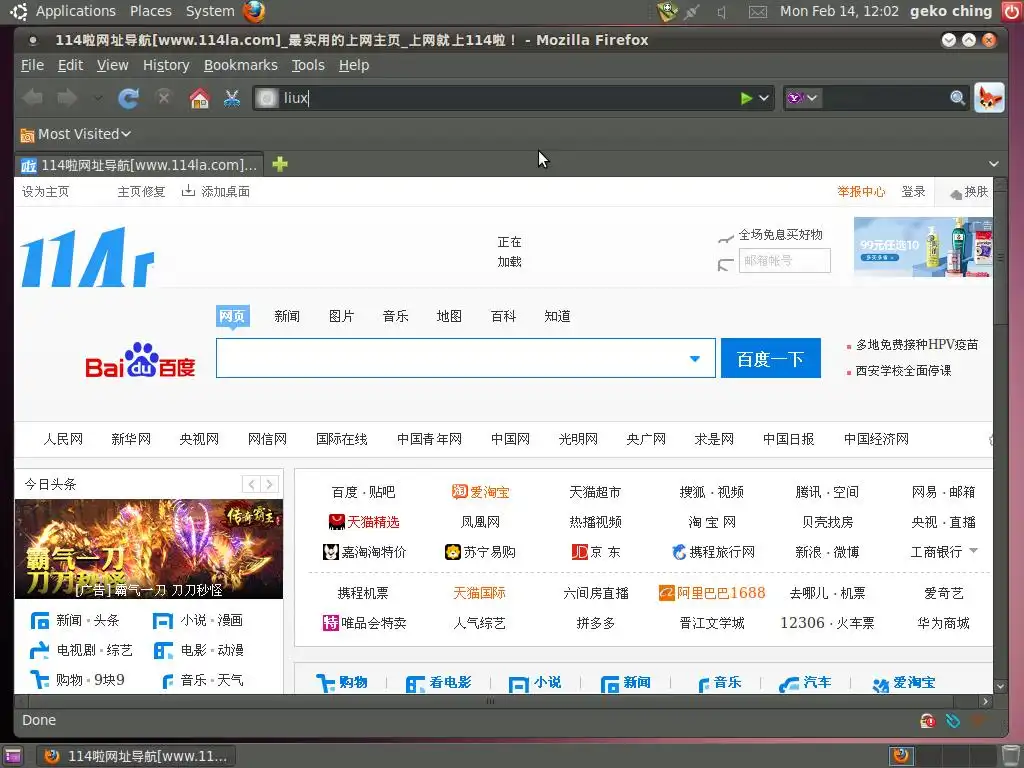Click the Firefox icon in the bottom panel tray
The width and height of the screenshot is (1024, 768).
click(901, 756)
